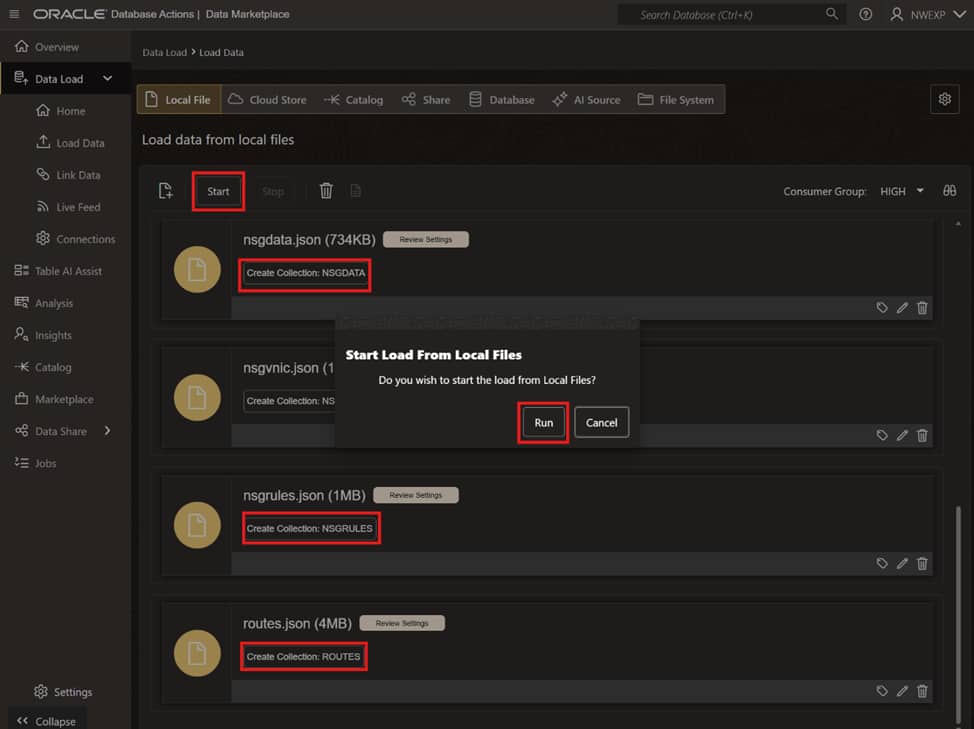This screenshot has height=729, width=974.
Task: Click Create Collection: NSGRULES label
Action: pos(309,529)
